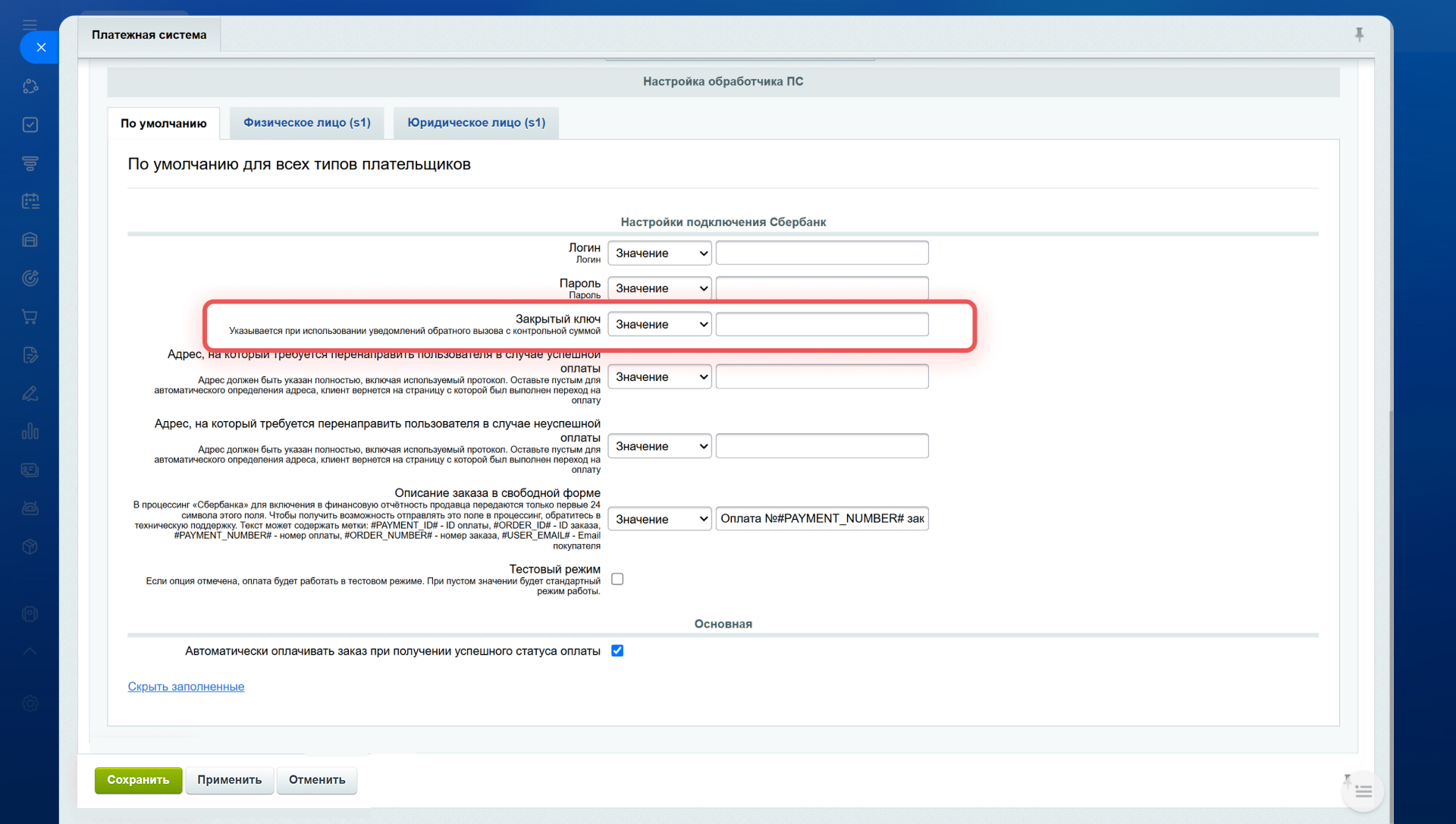This screenshot has height=824, width=1456.
Task: Open the settings gear in sidebar
Action: (30, 703)
